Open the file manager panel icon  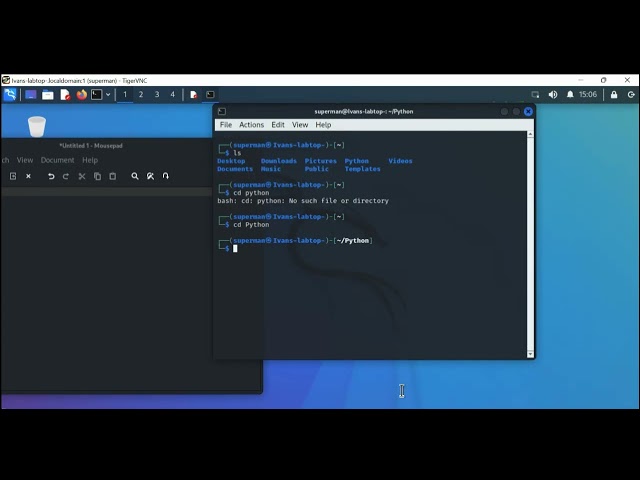[48, 95]
